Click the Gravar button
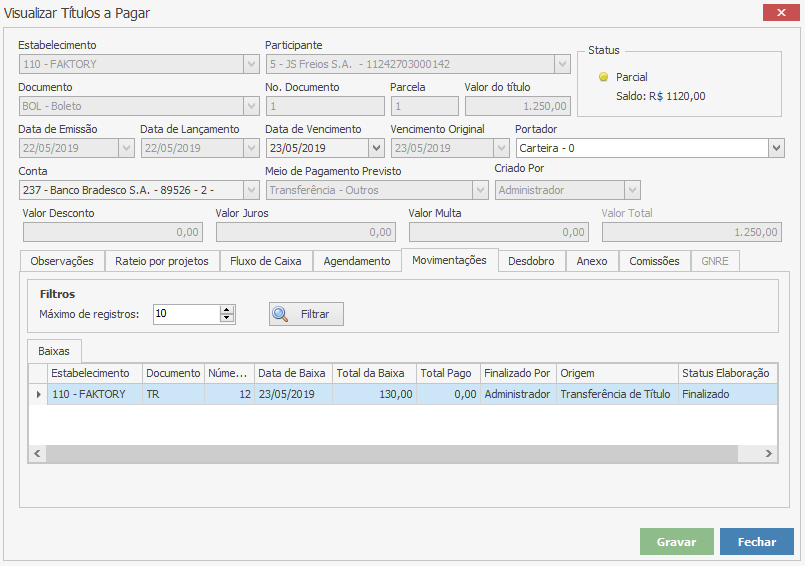Image resolution: width=805 pixels, height=566 pixels. pos(676,542)
